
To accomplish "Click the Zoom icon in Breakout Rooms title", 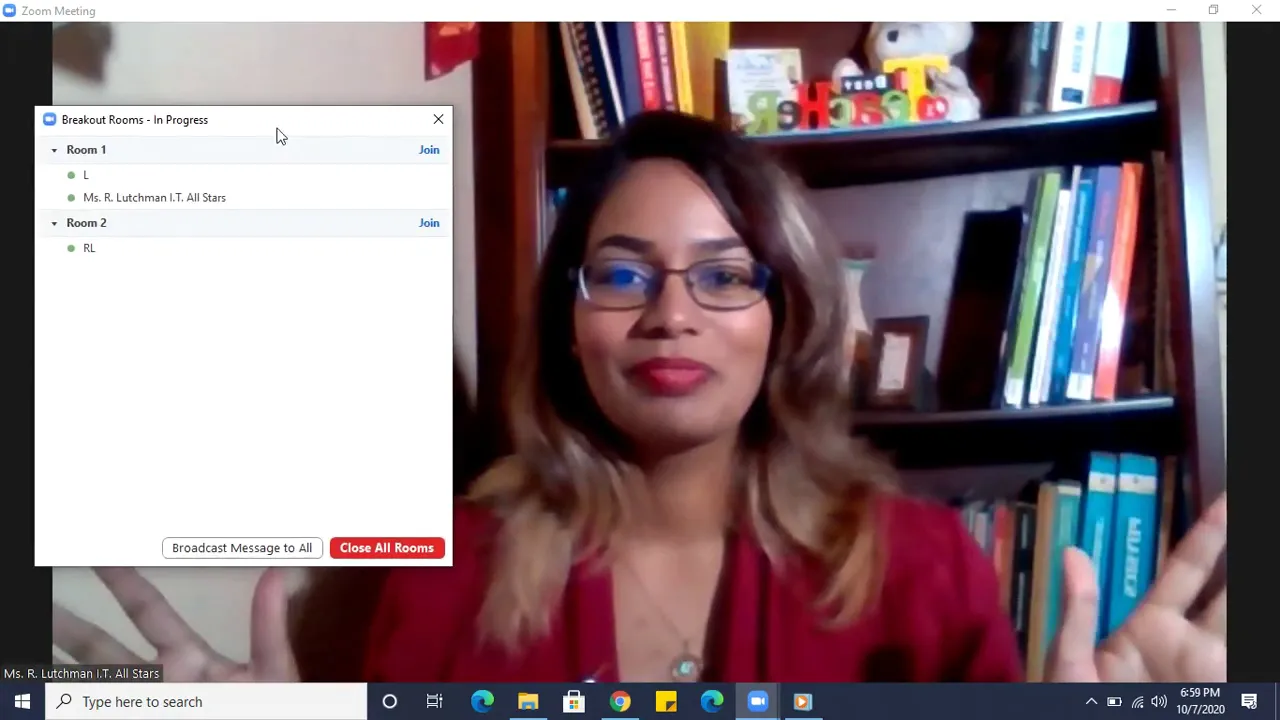I will (49, 119).
